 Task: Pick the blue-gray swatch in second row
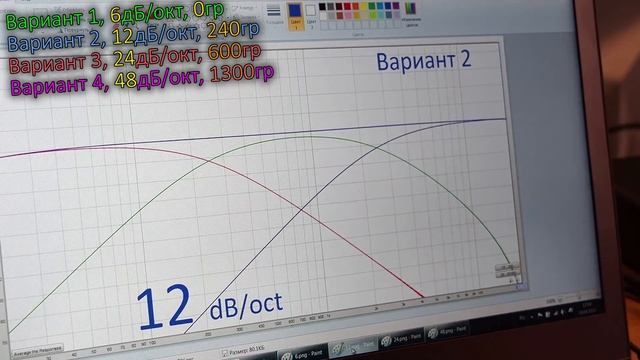389,16
